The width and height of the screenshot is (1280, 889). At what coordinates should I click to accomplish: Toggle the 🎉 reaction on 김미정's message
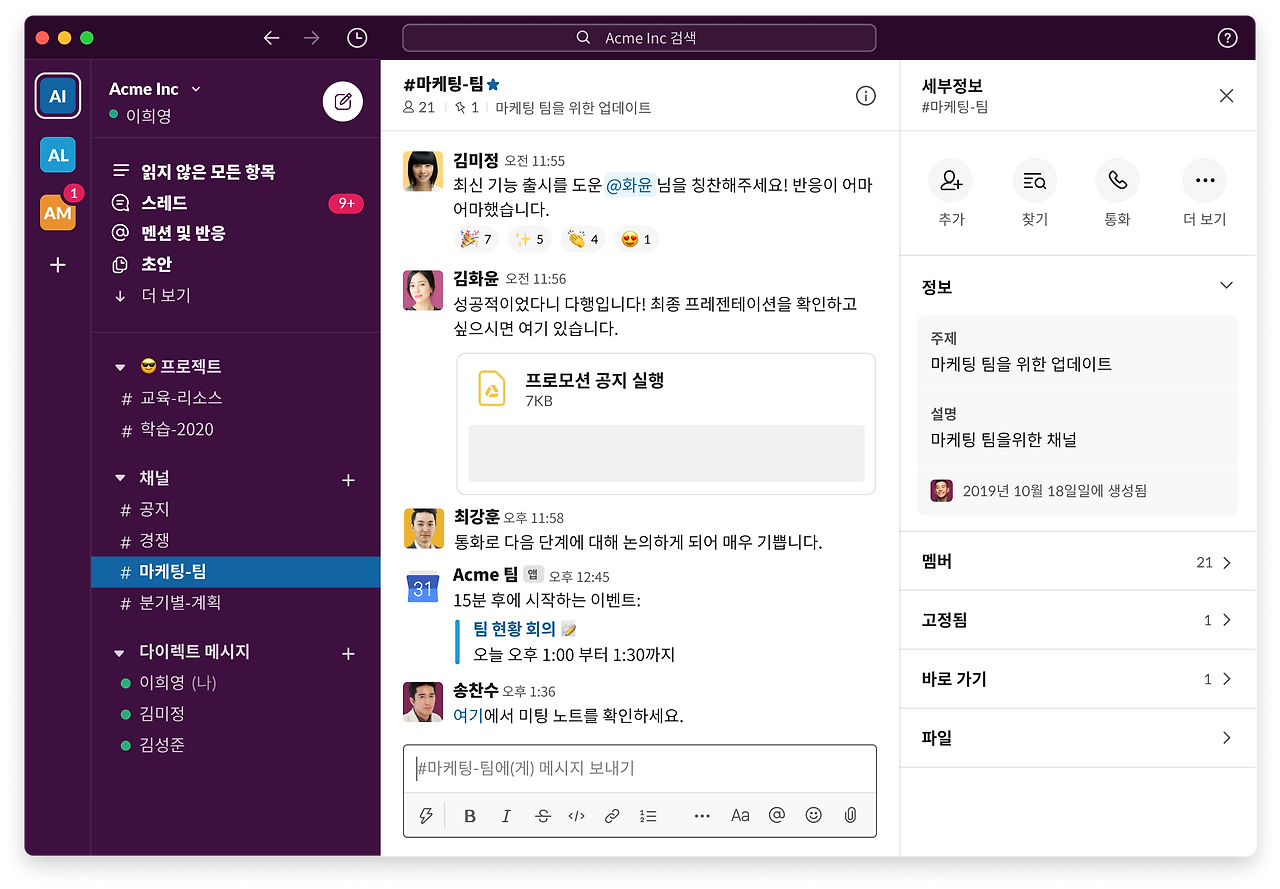476,239
